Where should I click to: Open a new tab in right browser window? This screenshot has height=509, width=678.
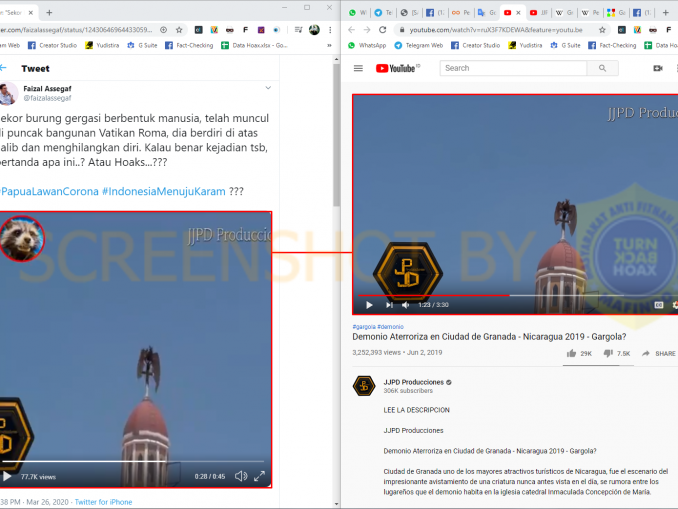coord(665,13)
